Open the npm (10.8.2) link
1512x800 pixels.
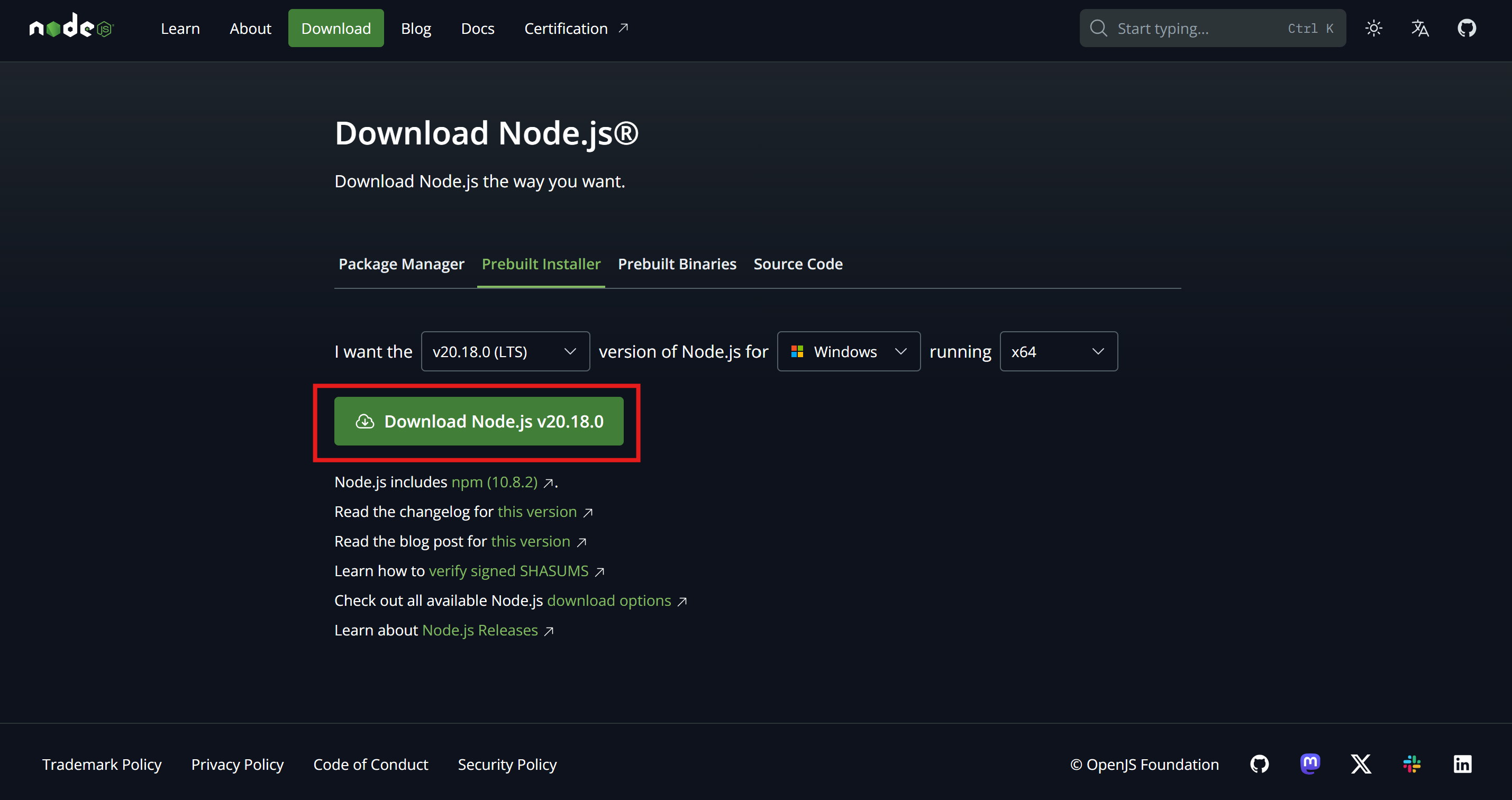[x=494, y=482]
